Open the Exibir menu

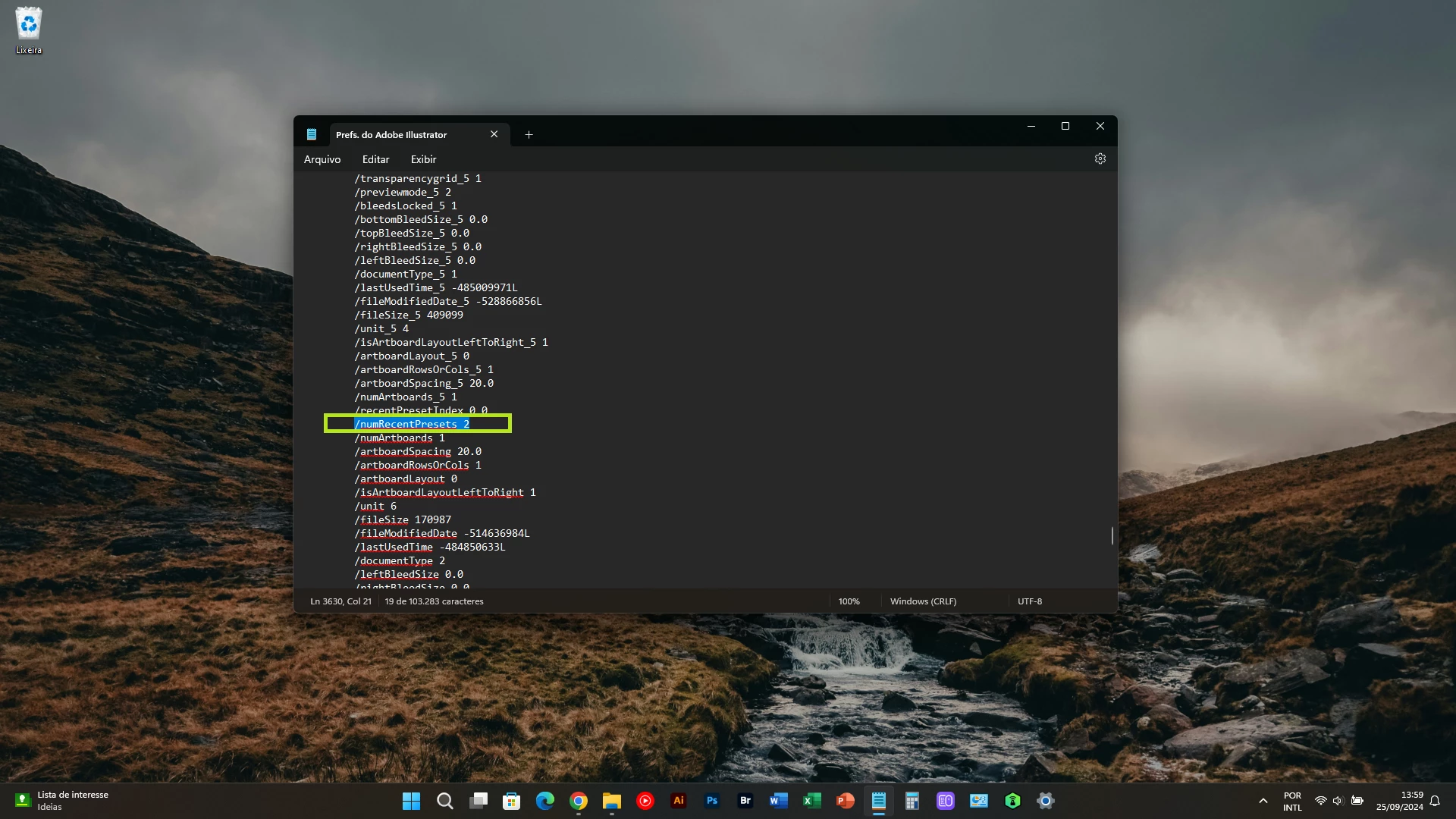pos(423,159)
